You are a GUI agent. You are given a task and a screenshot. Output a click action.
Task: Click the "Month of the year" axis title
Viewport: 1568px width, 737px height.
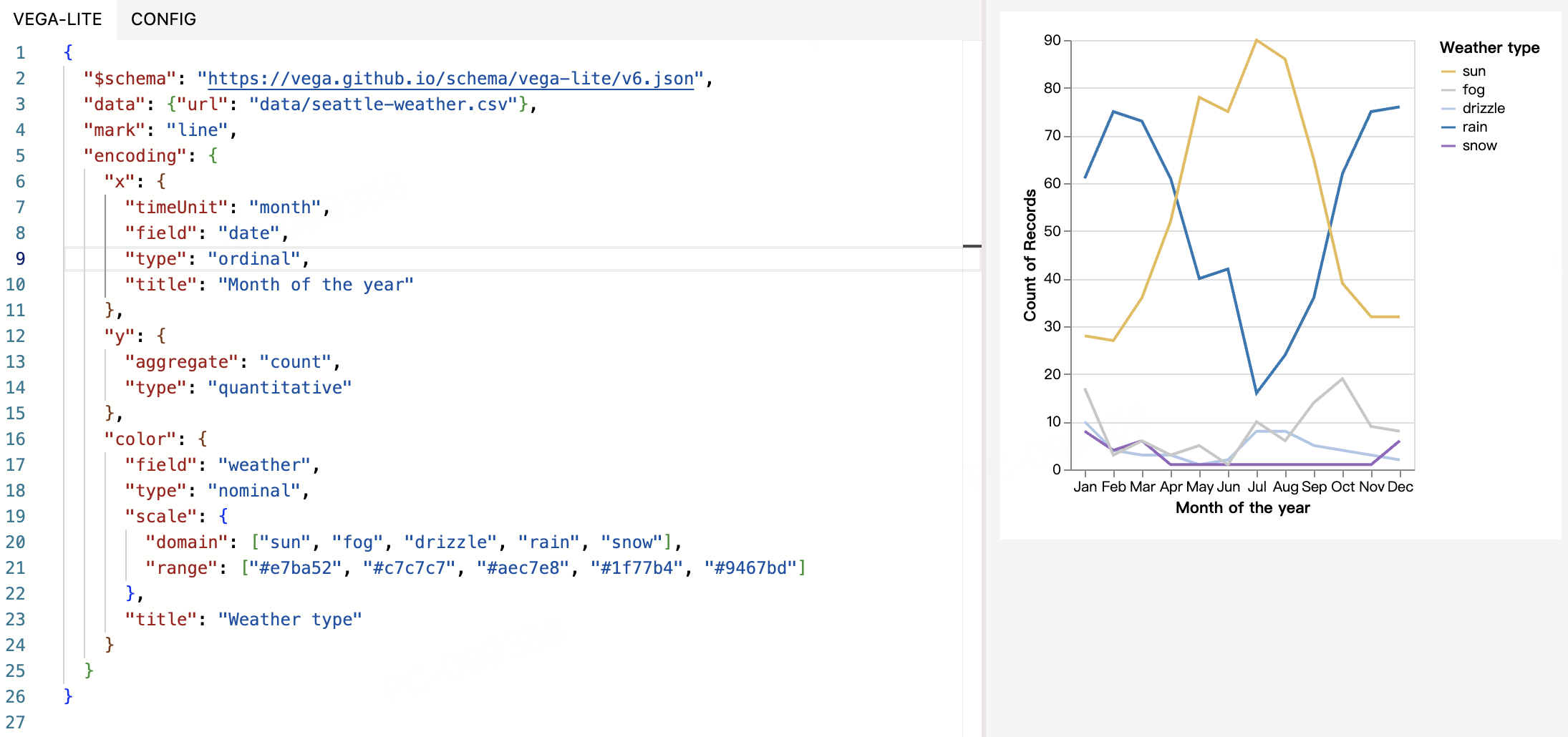(x=1242, y=508)
